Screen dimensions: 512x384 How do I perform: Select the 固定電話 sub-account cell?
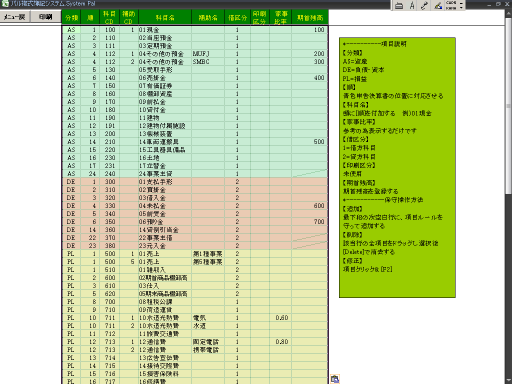coord(208,342)
